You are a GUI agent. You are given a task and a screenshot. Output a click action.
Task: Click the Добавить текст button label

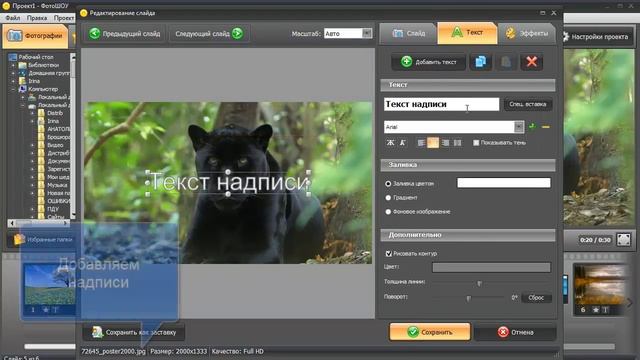pyautogui.click(x=436, y=62)
